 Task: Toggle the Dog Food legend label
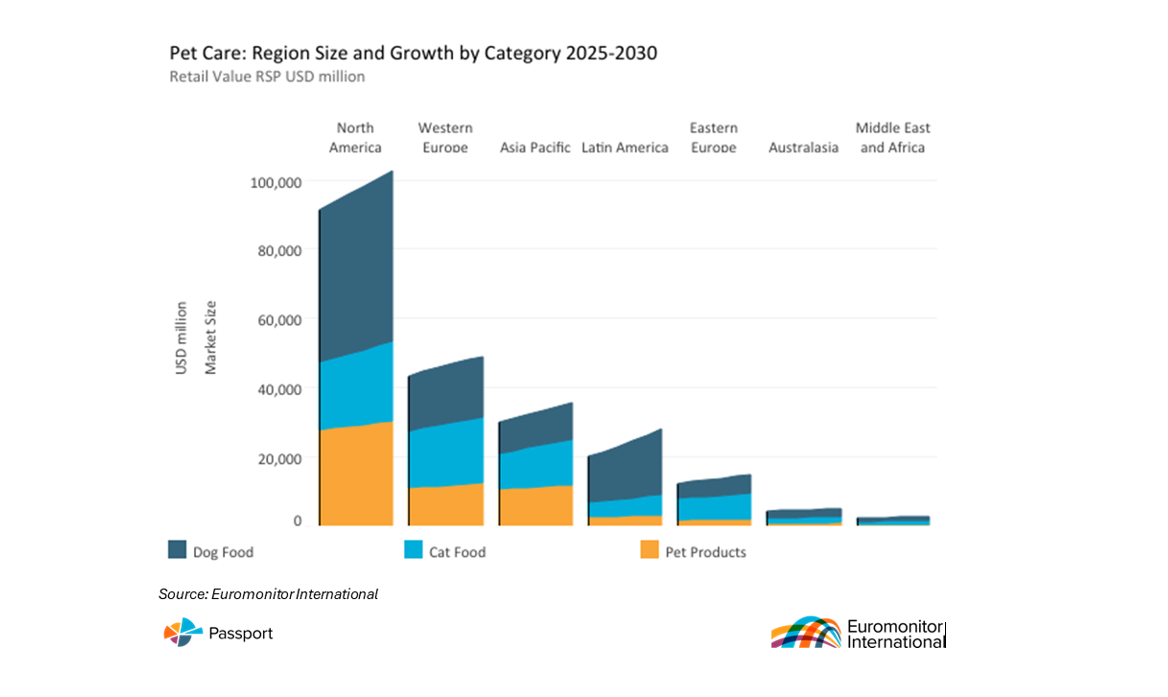224,552
